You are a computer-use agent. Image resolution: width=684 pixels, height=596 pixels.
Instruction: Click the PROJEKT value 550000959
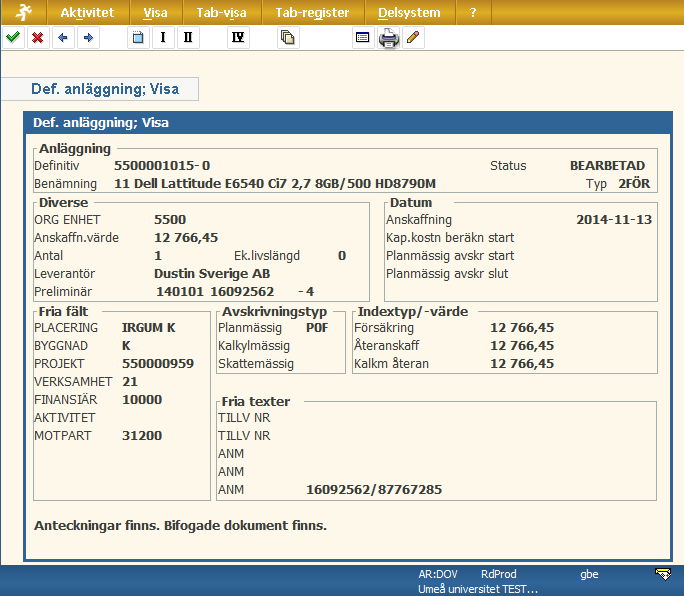[x=158, y=363]
